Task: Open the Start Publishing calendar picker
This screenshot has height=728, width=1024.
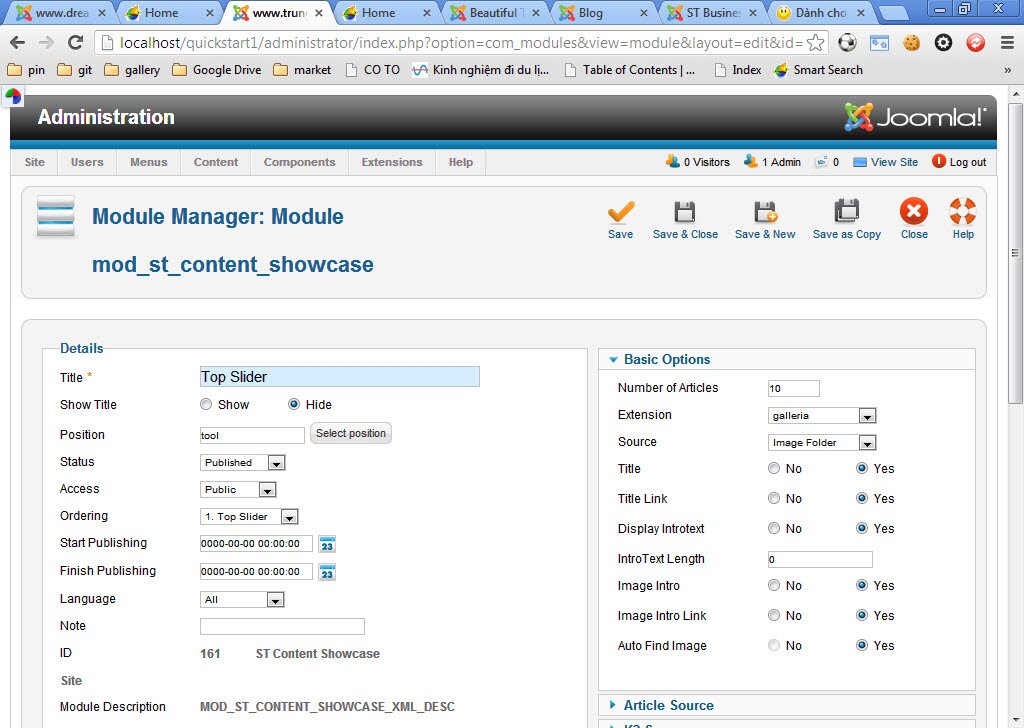Action: 327,544
